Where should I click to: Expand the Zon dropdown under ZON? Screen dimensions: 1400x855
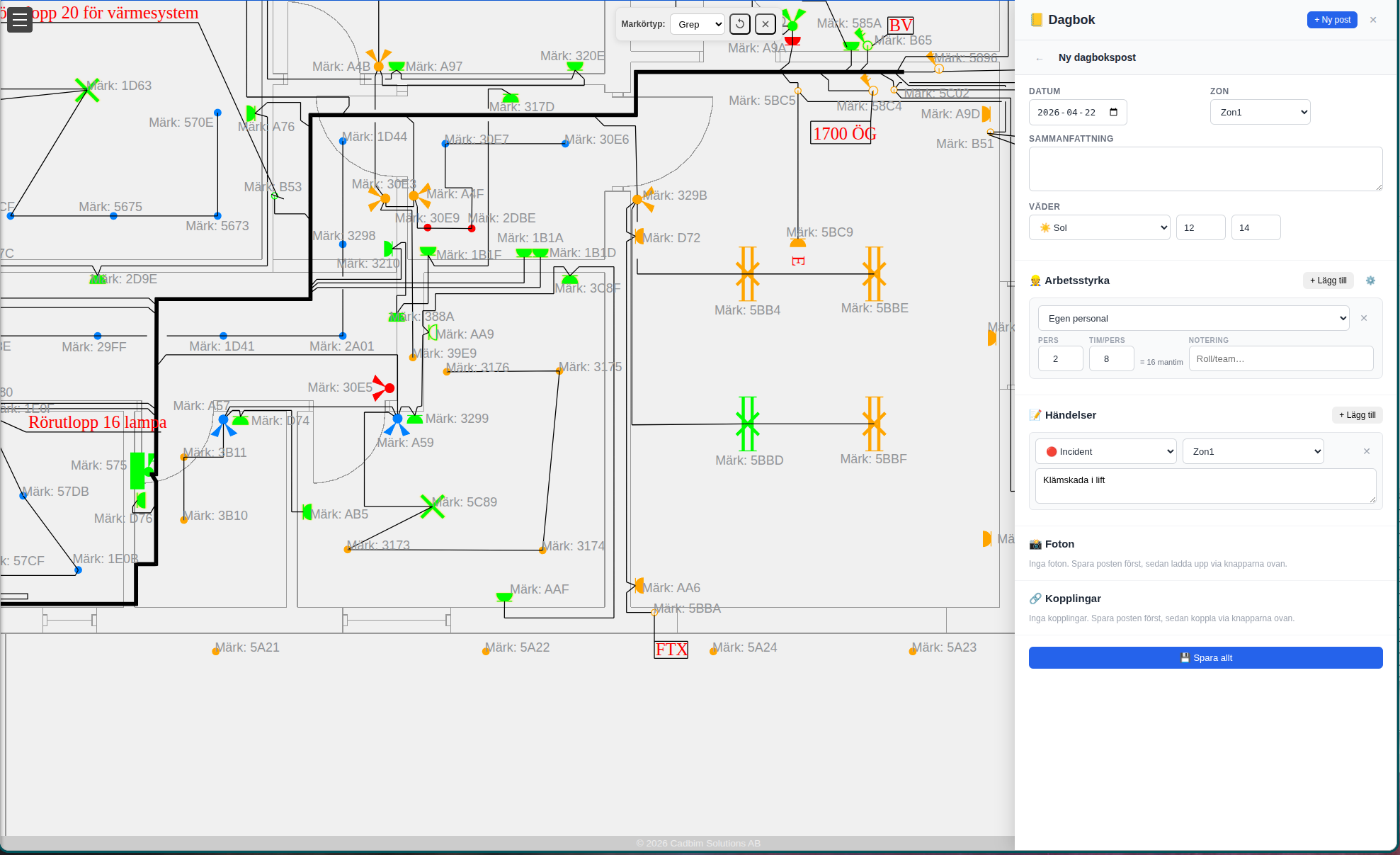pos(1260,112)
